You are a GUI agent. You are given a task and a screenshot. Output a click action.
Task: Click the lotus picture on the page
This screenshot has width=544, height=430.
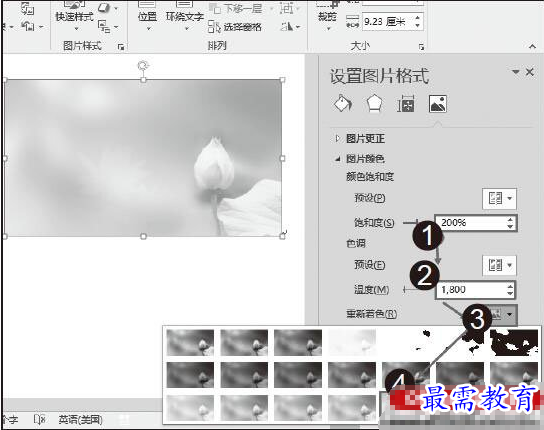pos(143,158)
